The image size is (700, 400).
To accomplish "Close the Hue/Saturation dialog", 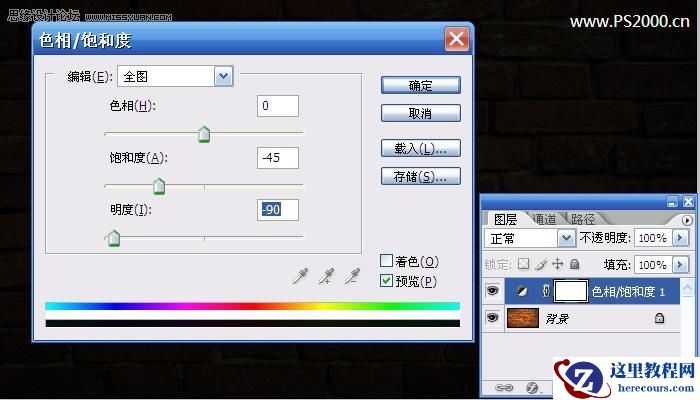I will click(x=456, y=39).
